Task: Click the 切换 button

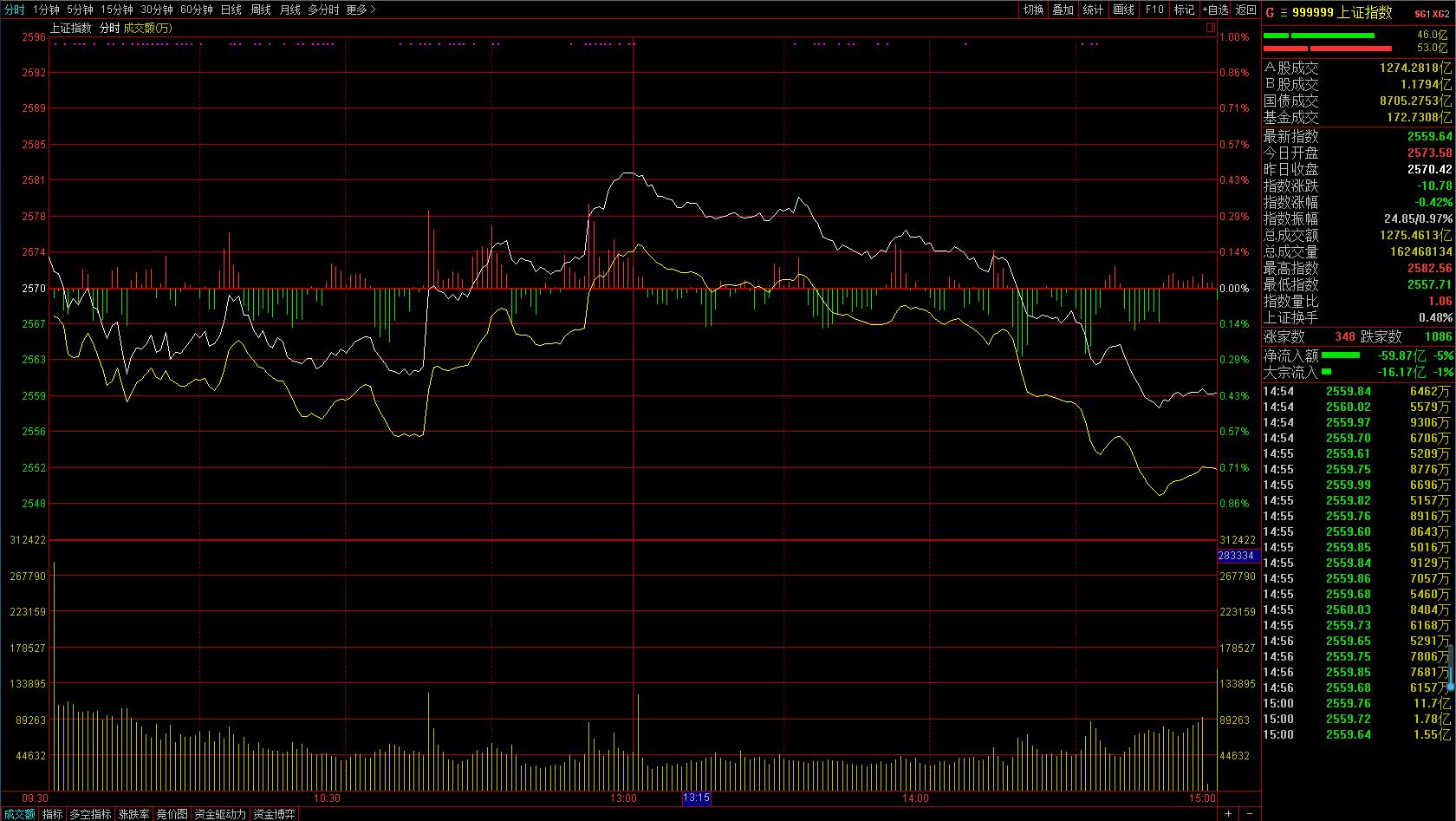Action: coord(1033,10)
